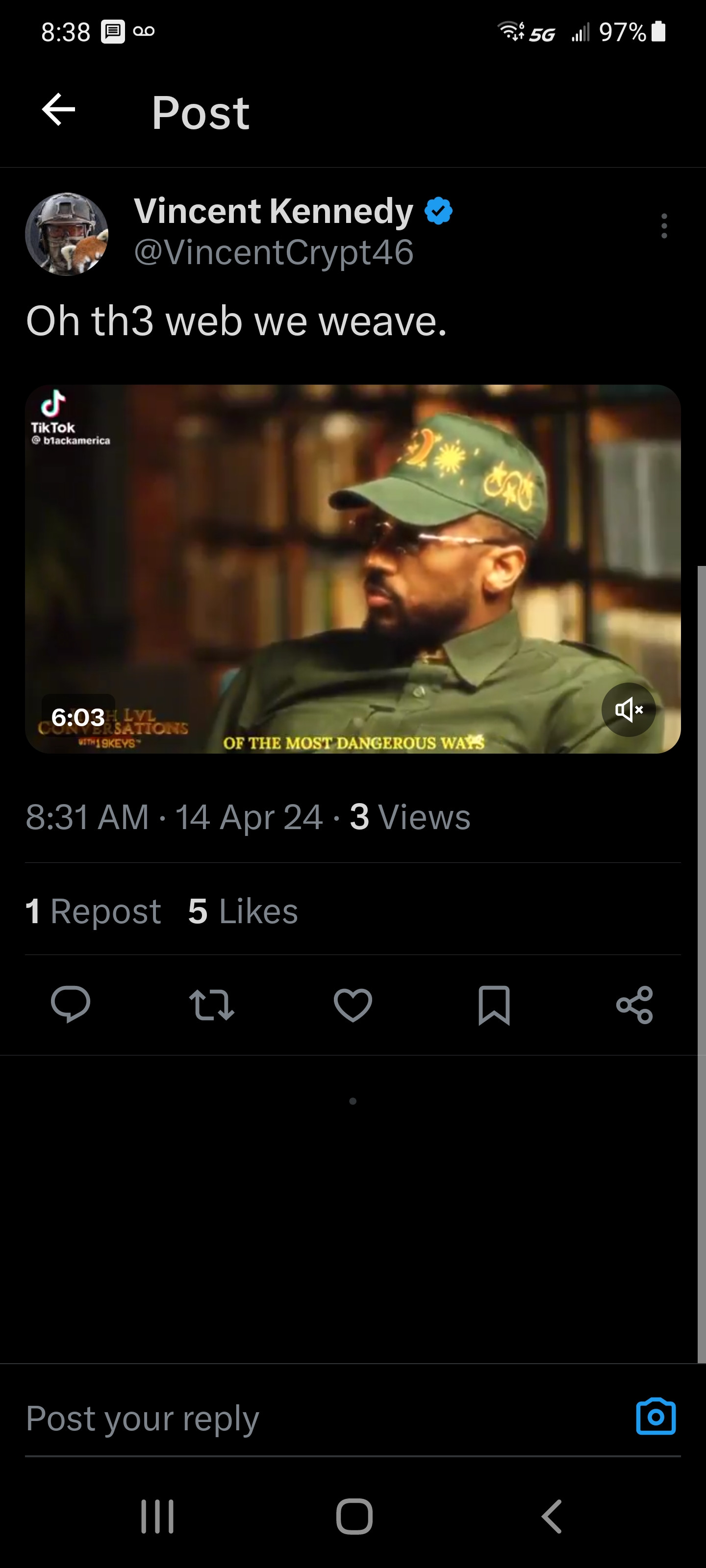
Task: Bookmark this post
Action: pyautogui.click(x=494, y=1004)
